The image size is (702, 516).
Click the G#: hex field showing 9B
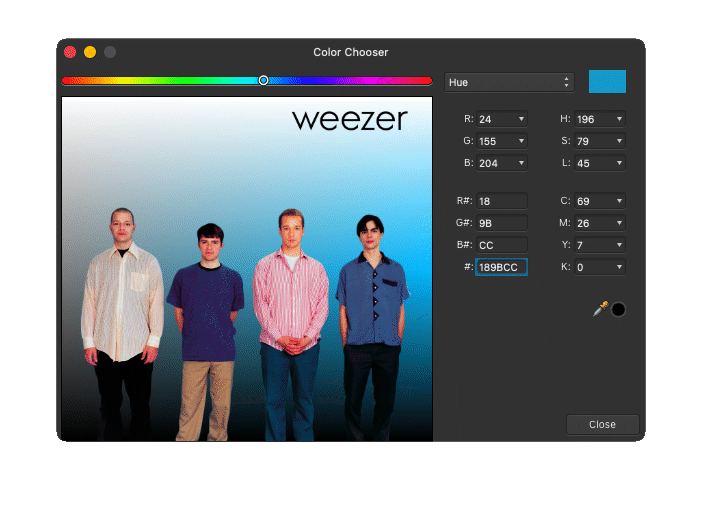(501, 223)
